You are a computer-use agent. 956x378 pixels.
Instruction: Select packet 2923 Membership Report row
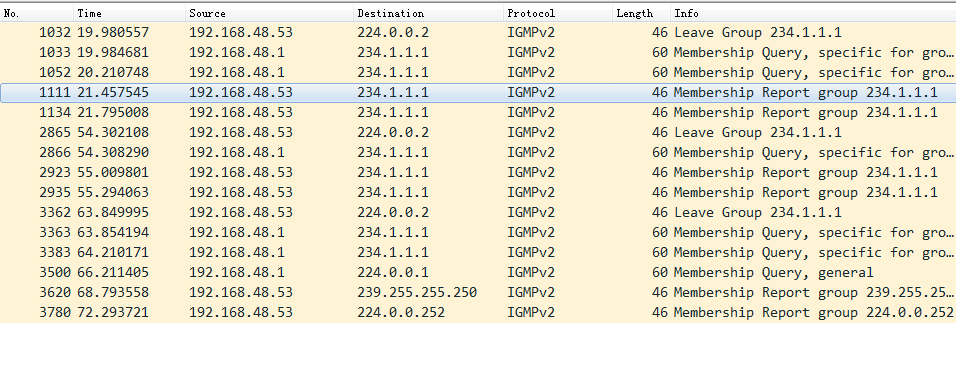[x=478, y=173]
